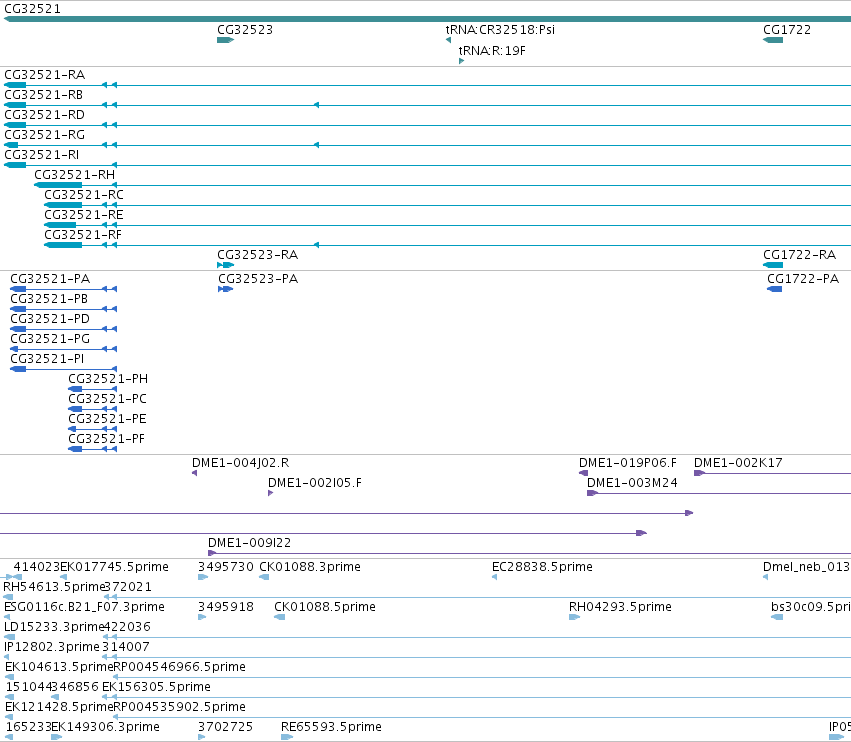Open EST RH04293.5prime
Viewport: 851px width, 742px height.
pos(620,606)
